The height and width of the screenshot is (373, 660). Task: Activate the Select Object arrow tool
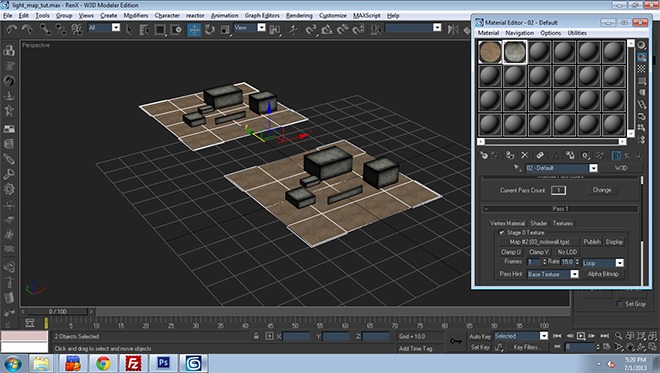(x=129, y=29)
